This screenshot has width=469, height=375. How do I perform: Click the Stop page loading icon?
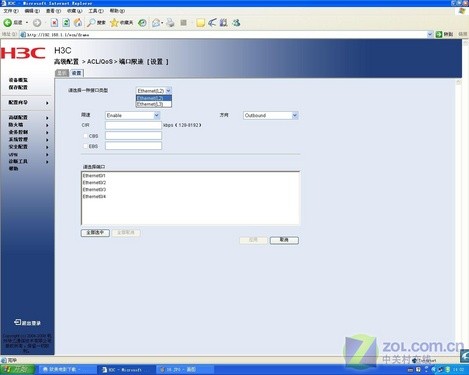point(54,23)
